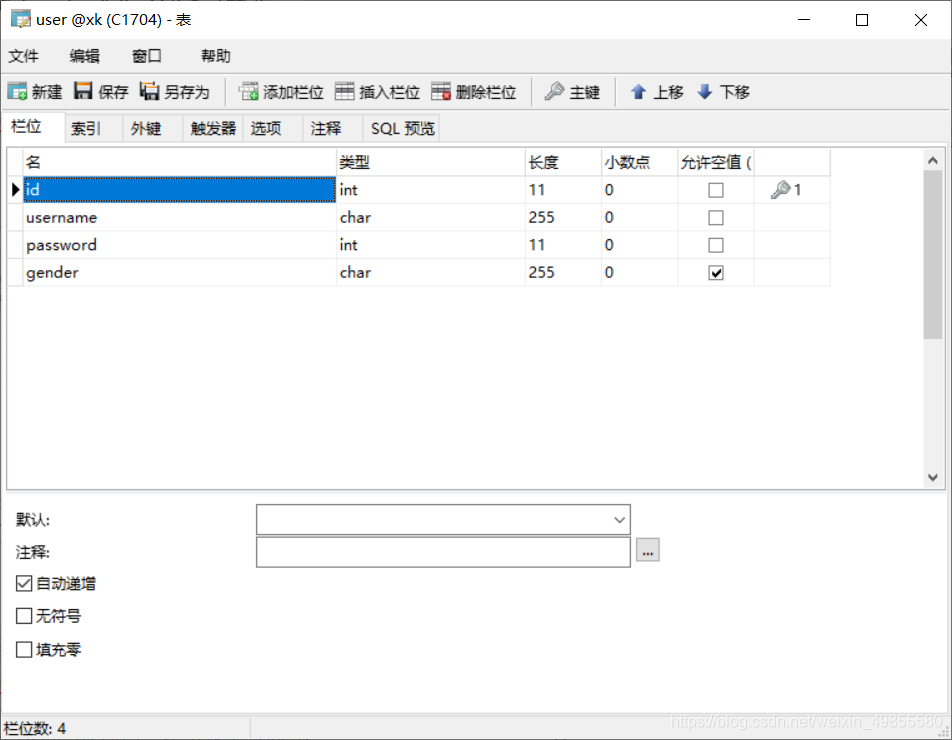Enable 允许空值 for the username field

tap(715, 217)
